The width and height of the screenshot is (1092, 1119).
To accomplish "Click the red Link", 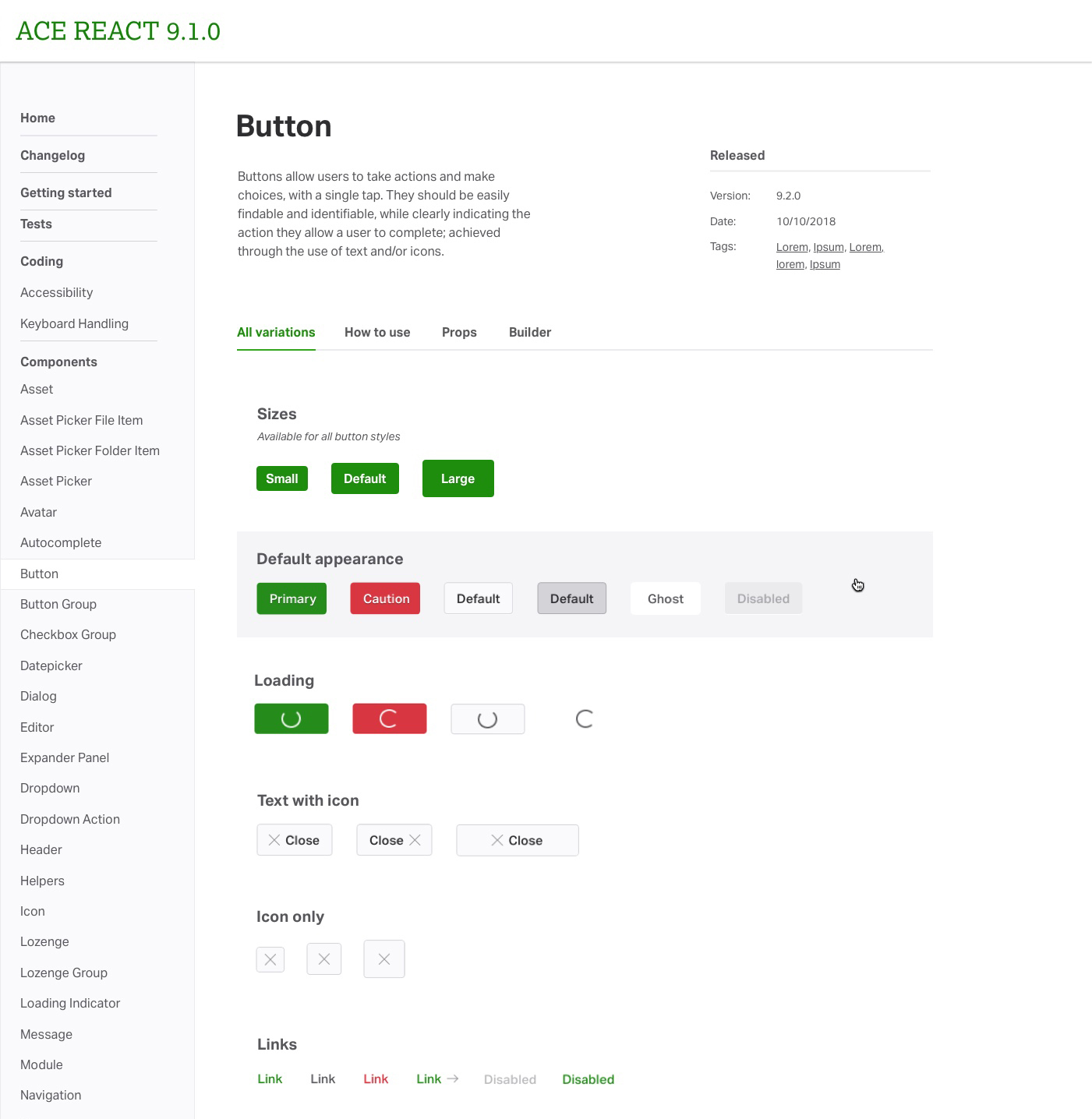I will (x=376, y=1078).
